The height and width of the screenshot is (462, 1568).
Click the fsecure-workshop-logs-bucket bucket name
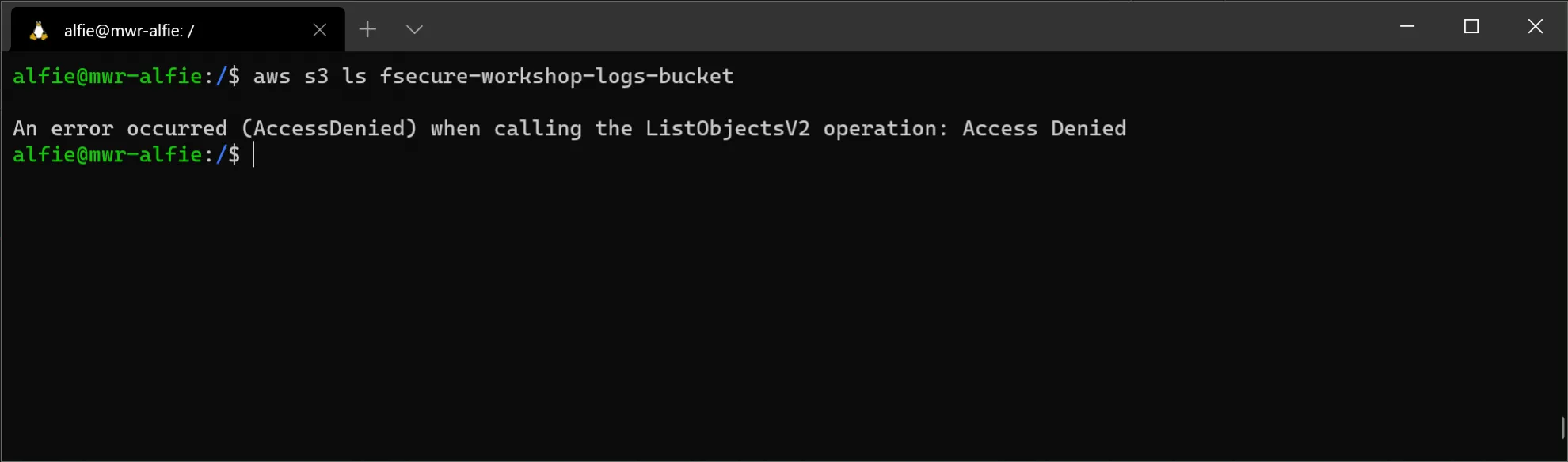click(x=557, y=76)
